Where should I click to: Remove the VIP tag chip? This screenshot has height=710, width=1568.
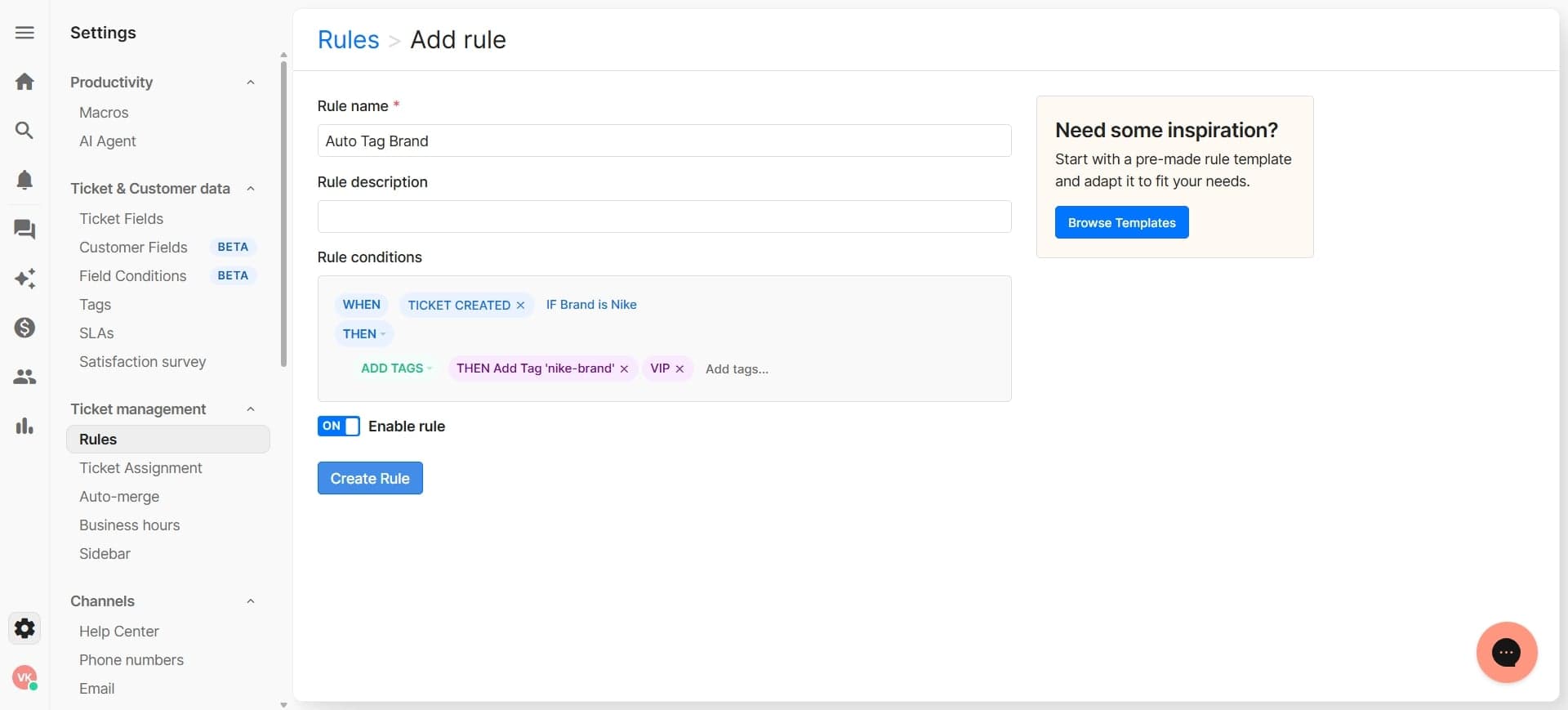pyautogui.click(x=679, y=369)
